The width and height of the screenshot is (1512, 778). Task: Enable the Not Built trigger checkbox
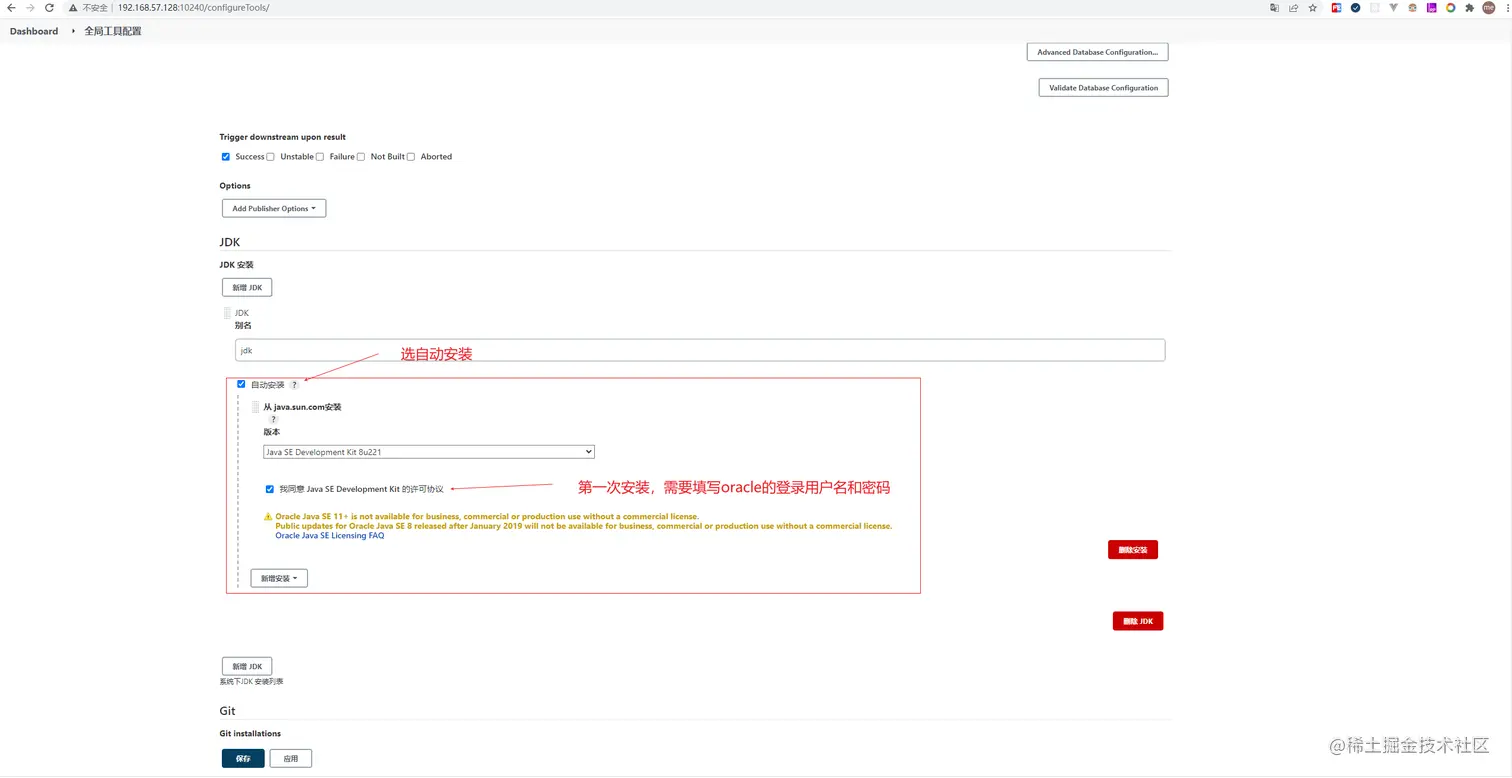[361, 156]
